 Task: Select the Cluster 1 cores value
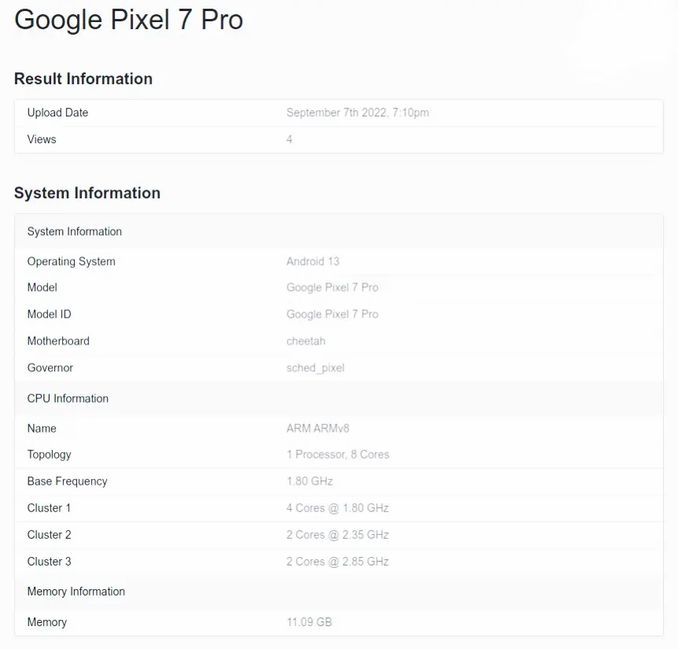[337, 508]
